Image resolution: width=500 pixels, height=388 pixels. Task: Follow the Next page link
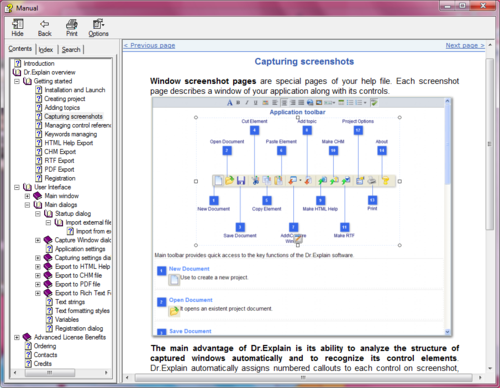coord(465,45)
